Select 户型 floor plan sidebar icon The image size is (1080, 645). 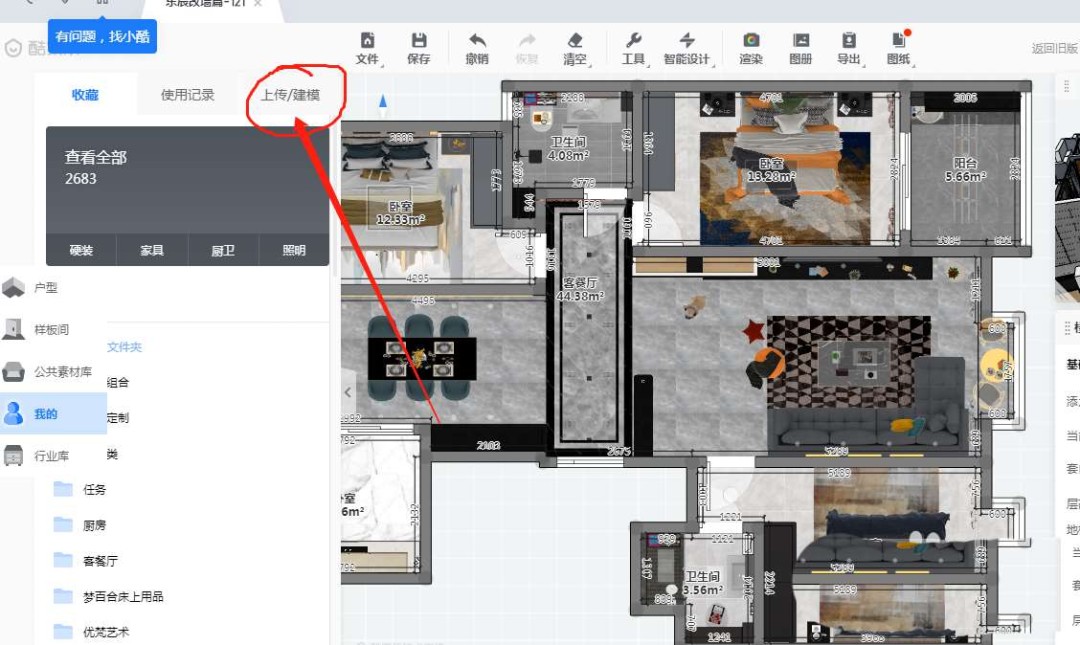coord(14,288)
